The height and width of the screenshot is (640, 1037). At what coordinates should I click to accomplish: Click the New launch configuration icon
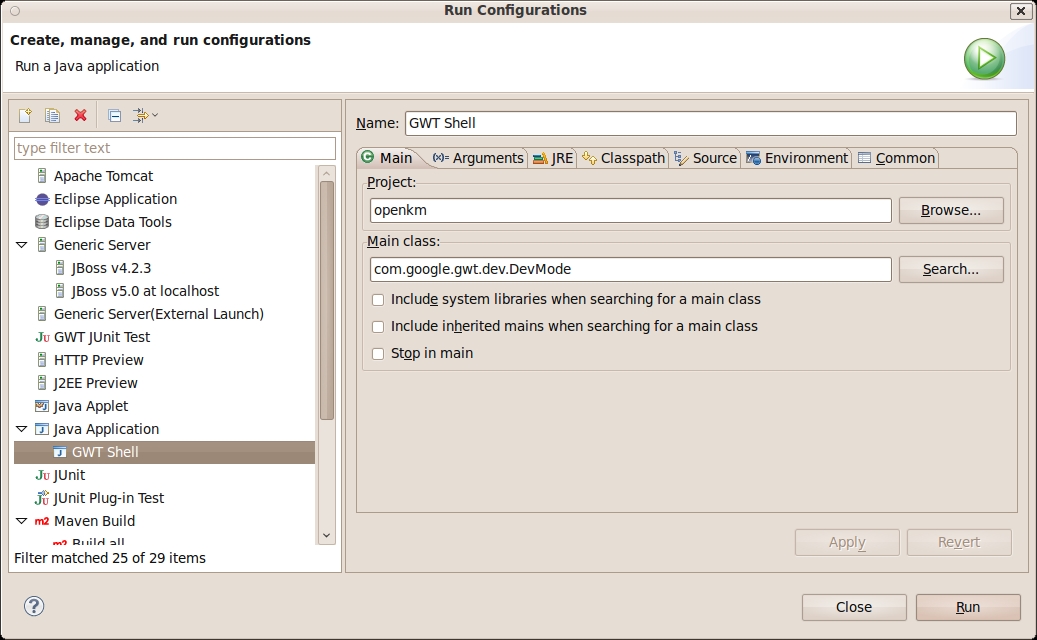(x=25, y=116)
